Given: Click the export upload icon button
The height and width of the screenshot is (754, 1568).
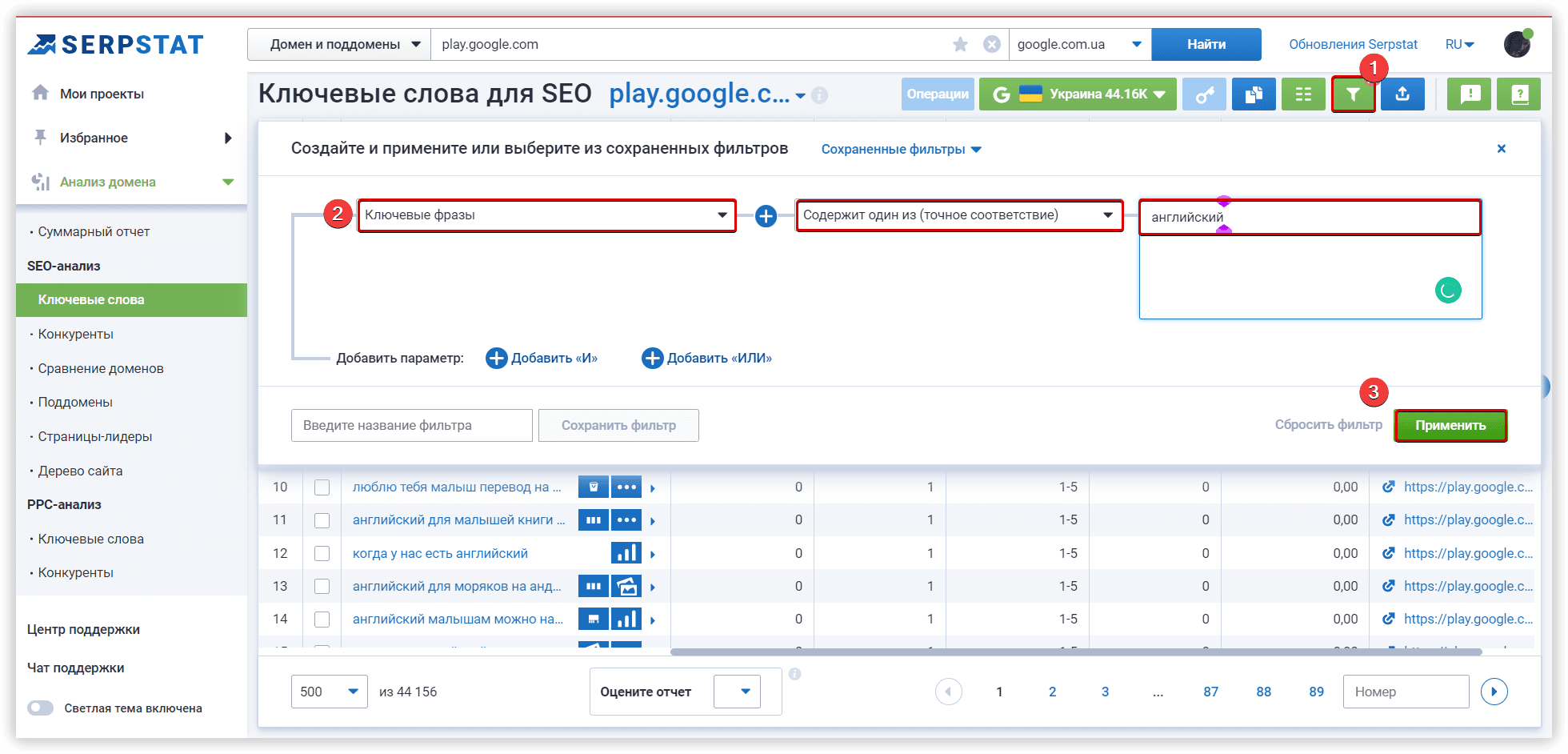Looking at the screenshot, I should click(1402, 94).
